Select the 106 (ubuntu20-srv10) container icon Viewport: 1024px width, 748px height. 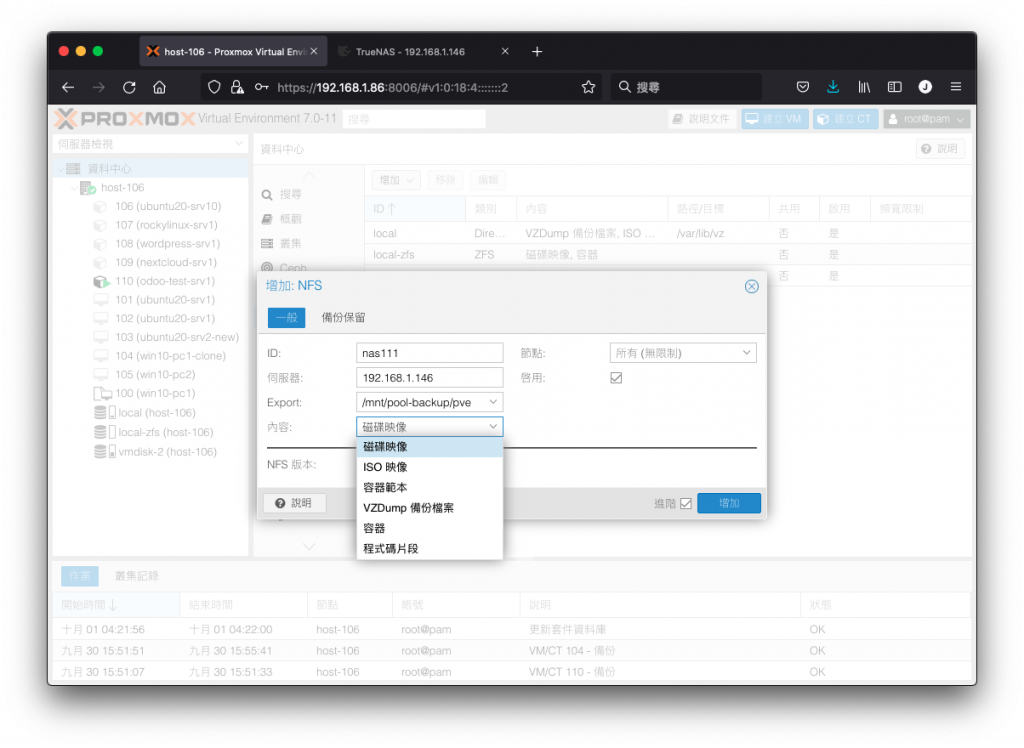[100, 207]
